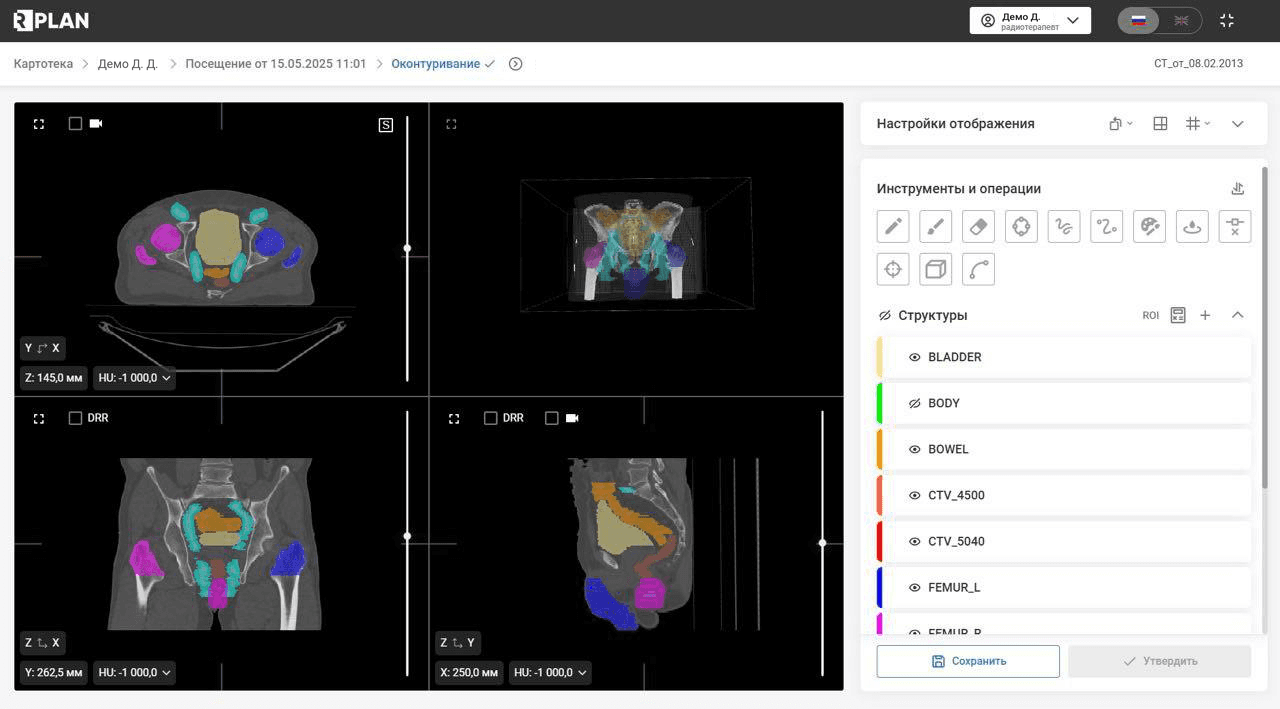Enable DRR in the coronal view
Viewport: 1280px width, 709px height.
75,418
